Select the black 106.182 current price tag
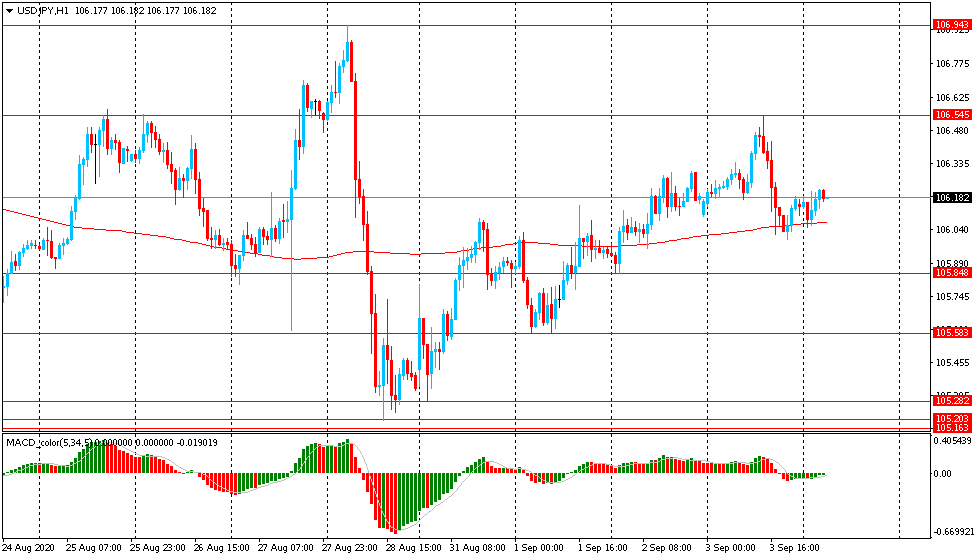The height and width of the screenshot is (559, 976). tap(952, 197)
